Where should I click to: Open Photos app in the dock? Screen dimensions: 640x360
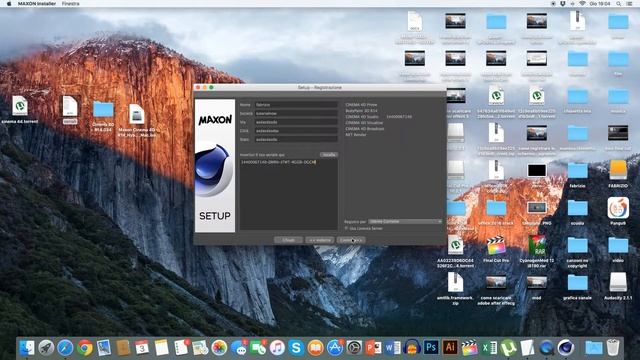pos(219,348)
